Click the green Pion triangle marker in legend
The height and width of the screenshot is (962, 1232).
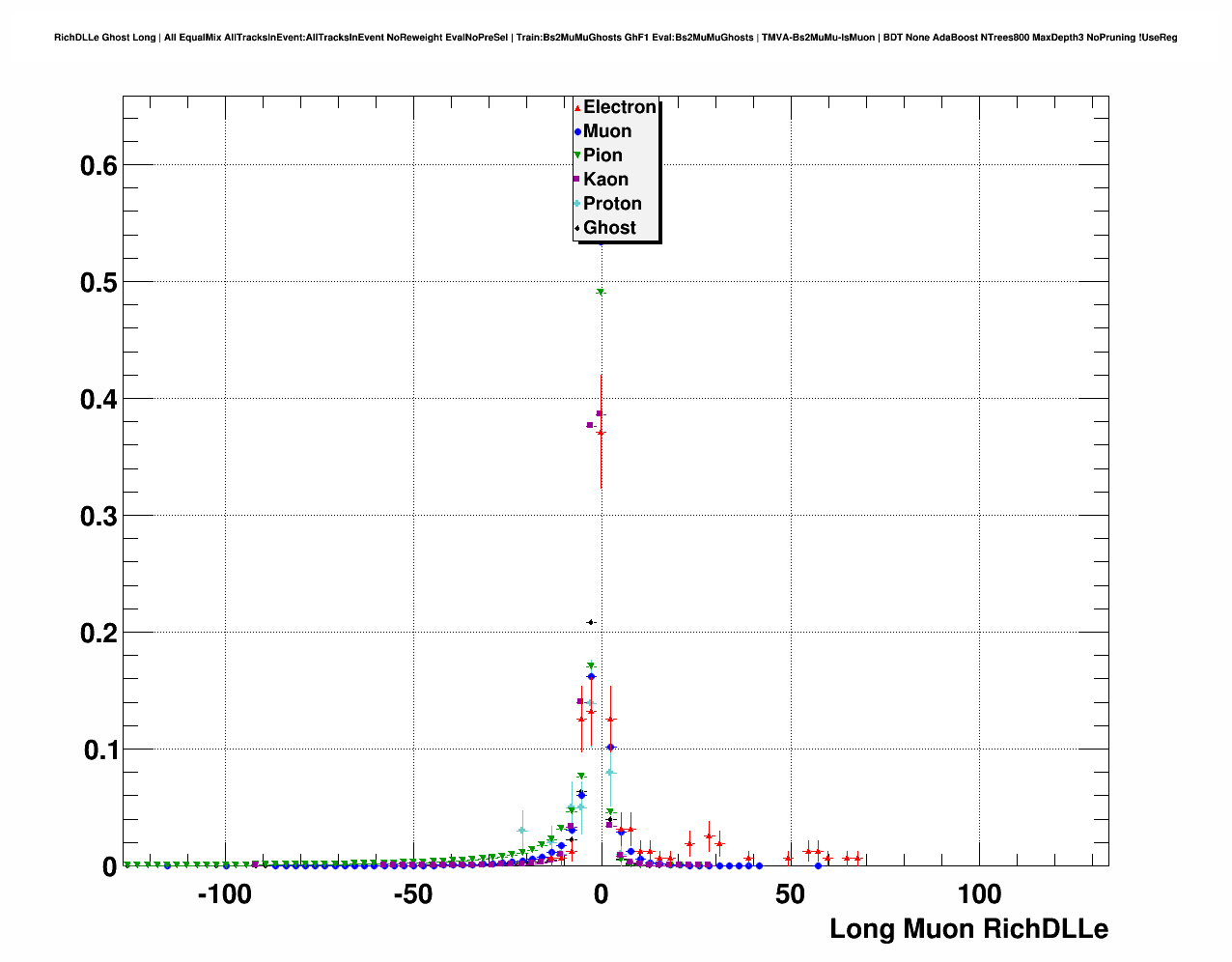tap(577, 156)
